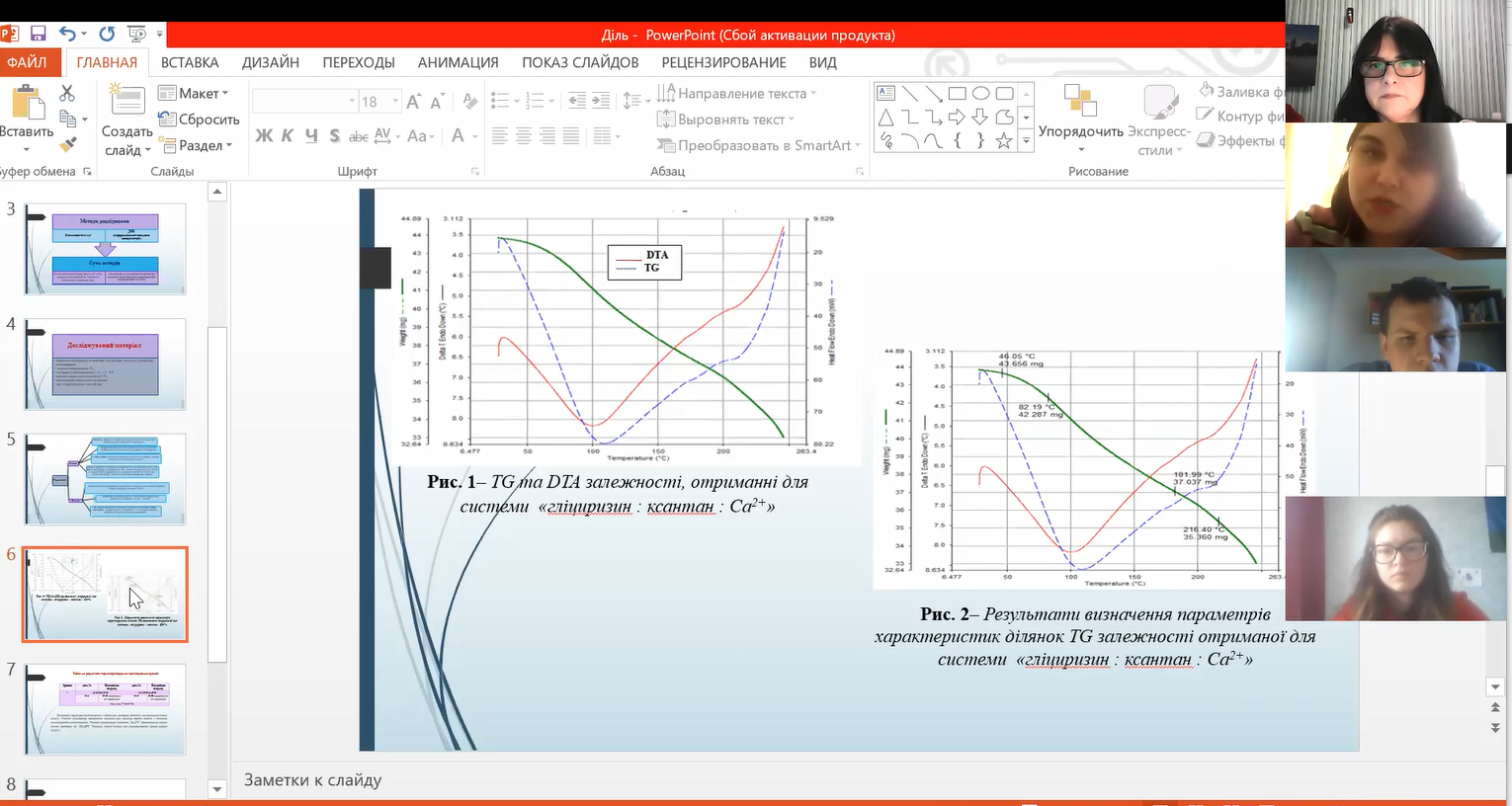Toggle underline Ч formatting
Image resolution: width=1512 pixels, height=806 pixels.
point(311,135)
